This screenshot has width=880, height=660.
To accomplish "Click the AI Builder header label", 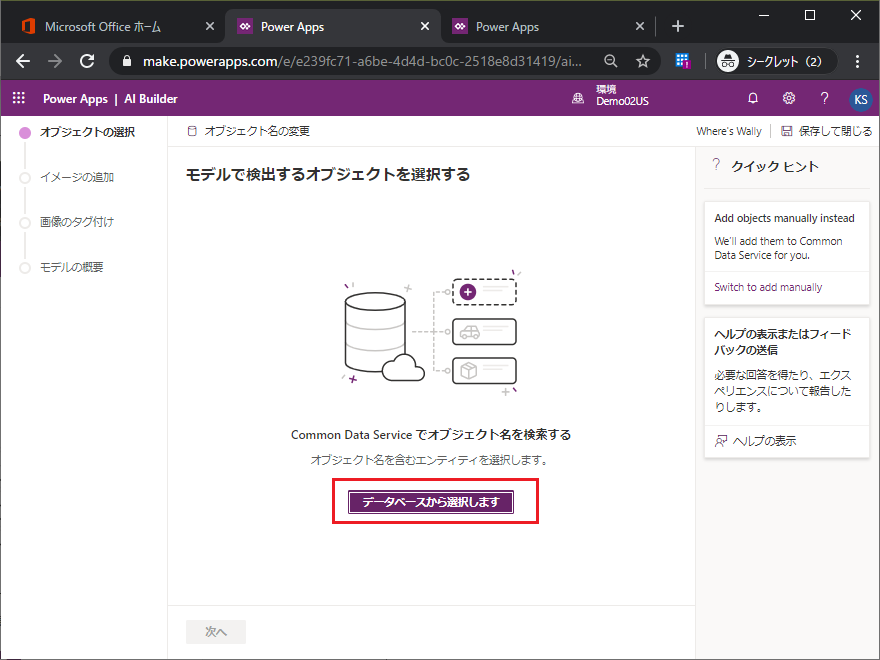I will (x=151, y=99).
